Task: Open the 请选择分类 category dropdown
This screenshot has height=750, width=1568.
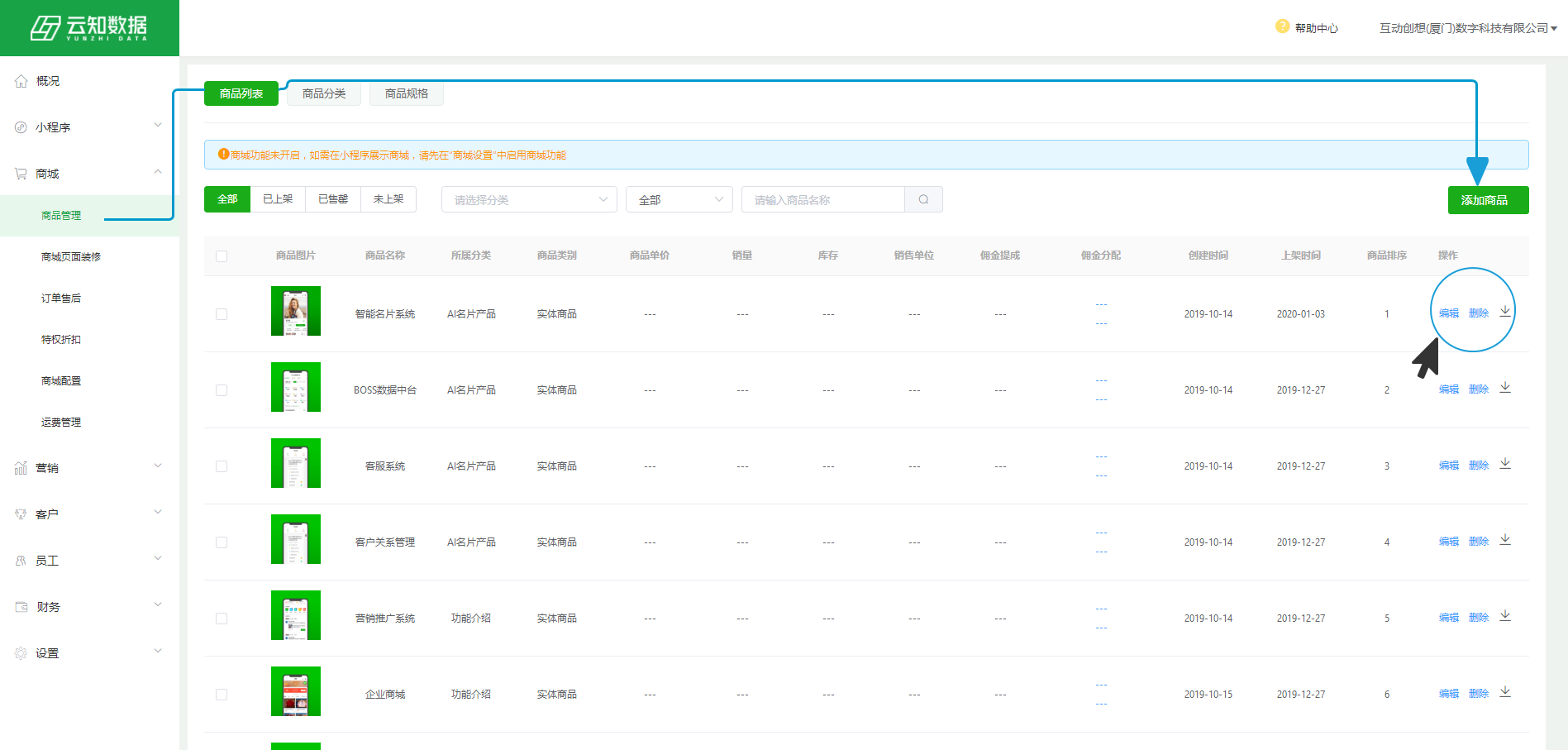Action: click(529, 199)
